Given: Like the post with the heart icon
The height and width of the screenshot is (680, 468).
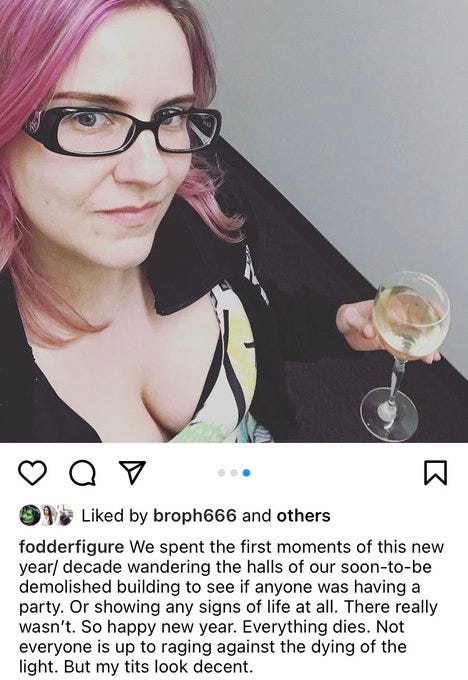Looking at the screenshot, I should tap(33, 473).
